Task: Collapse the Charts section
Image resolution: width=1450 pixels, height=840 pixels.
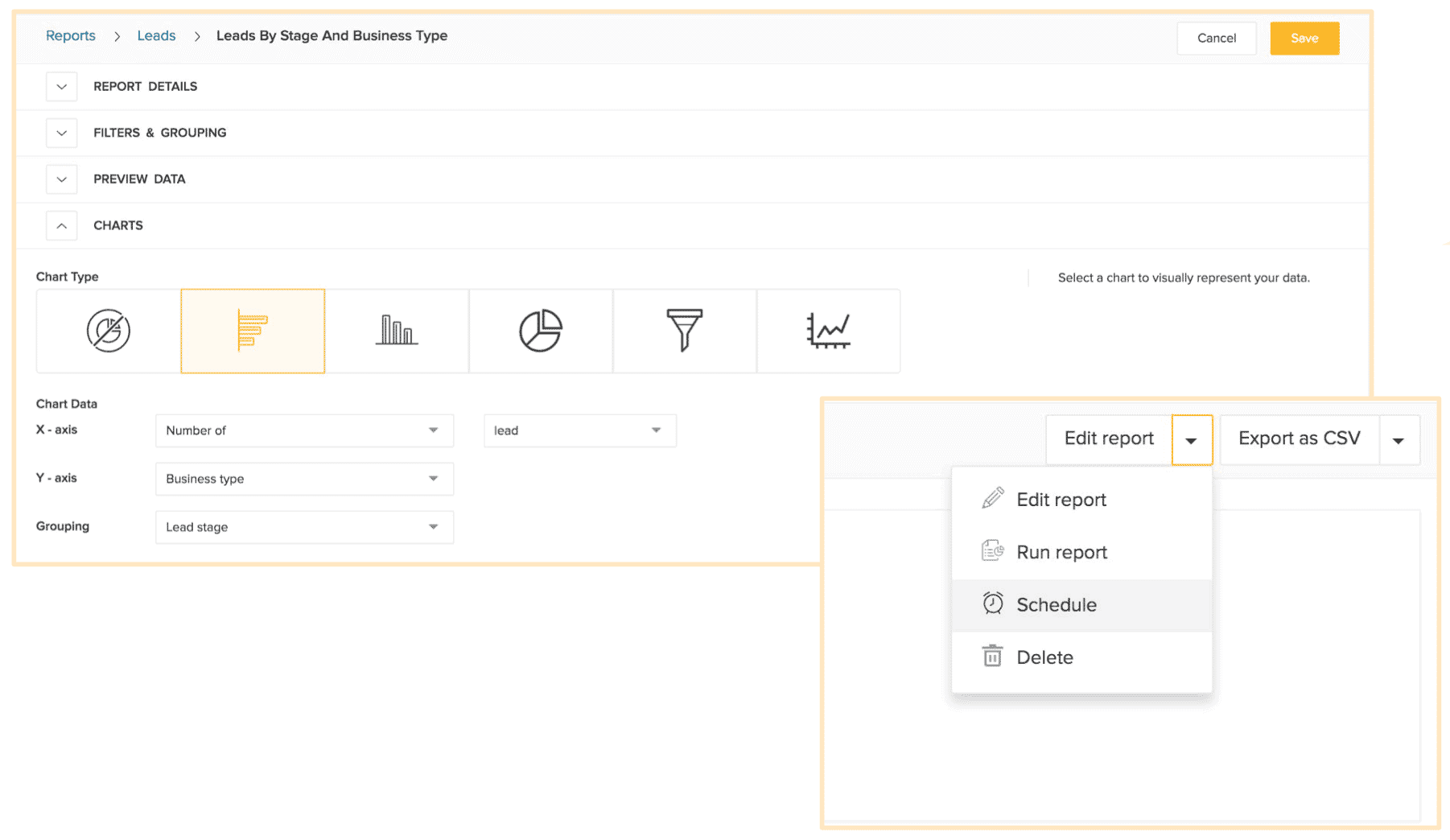Action: pyautogui.click(x=62, y=226)
